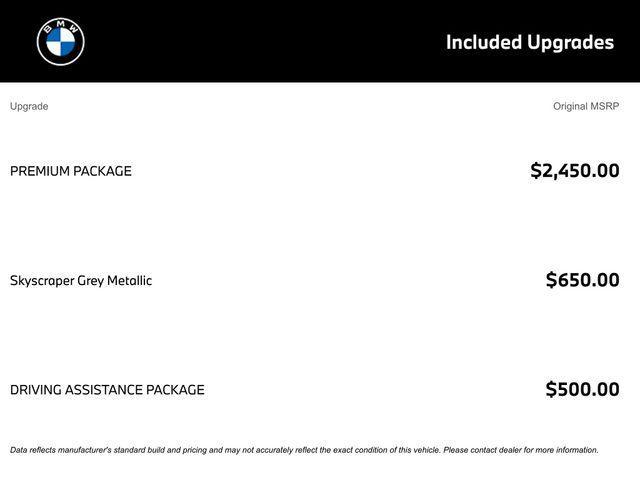This screenshot has height=480, width=640.
Task: Click the $2,450.00 price
Action: [x=574, y=171]
